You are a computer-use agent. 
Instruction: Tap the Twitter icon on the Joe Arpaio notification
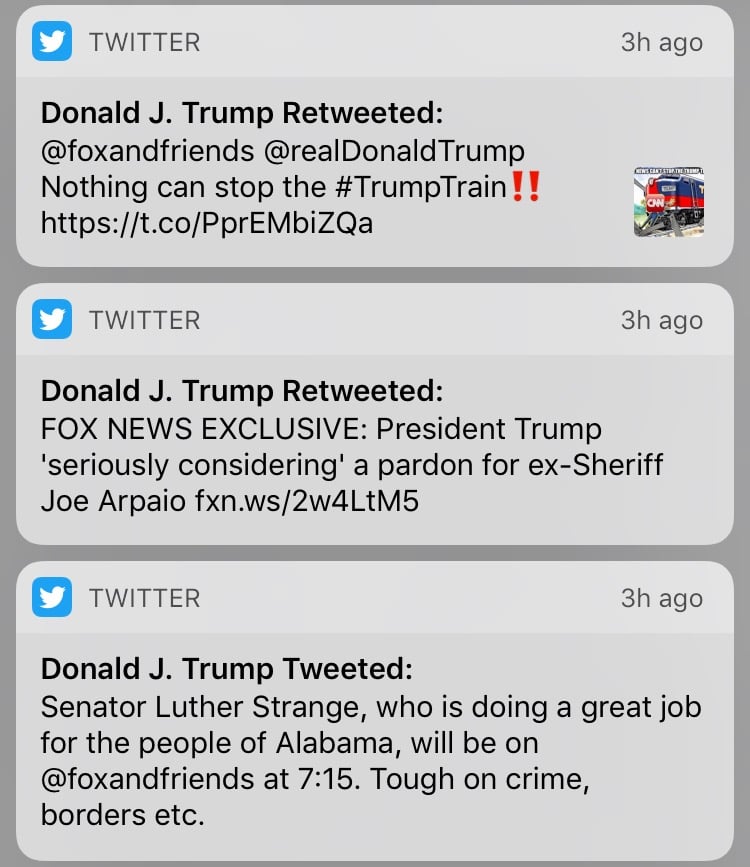click(52, 320)
